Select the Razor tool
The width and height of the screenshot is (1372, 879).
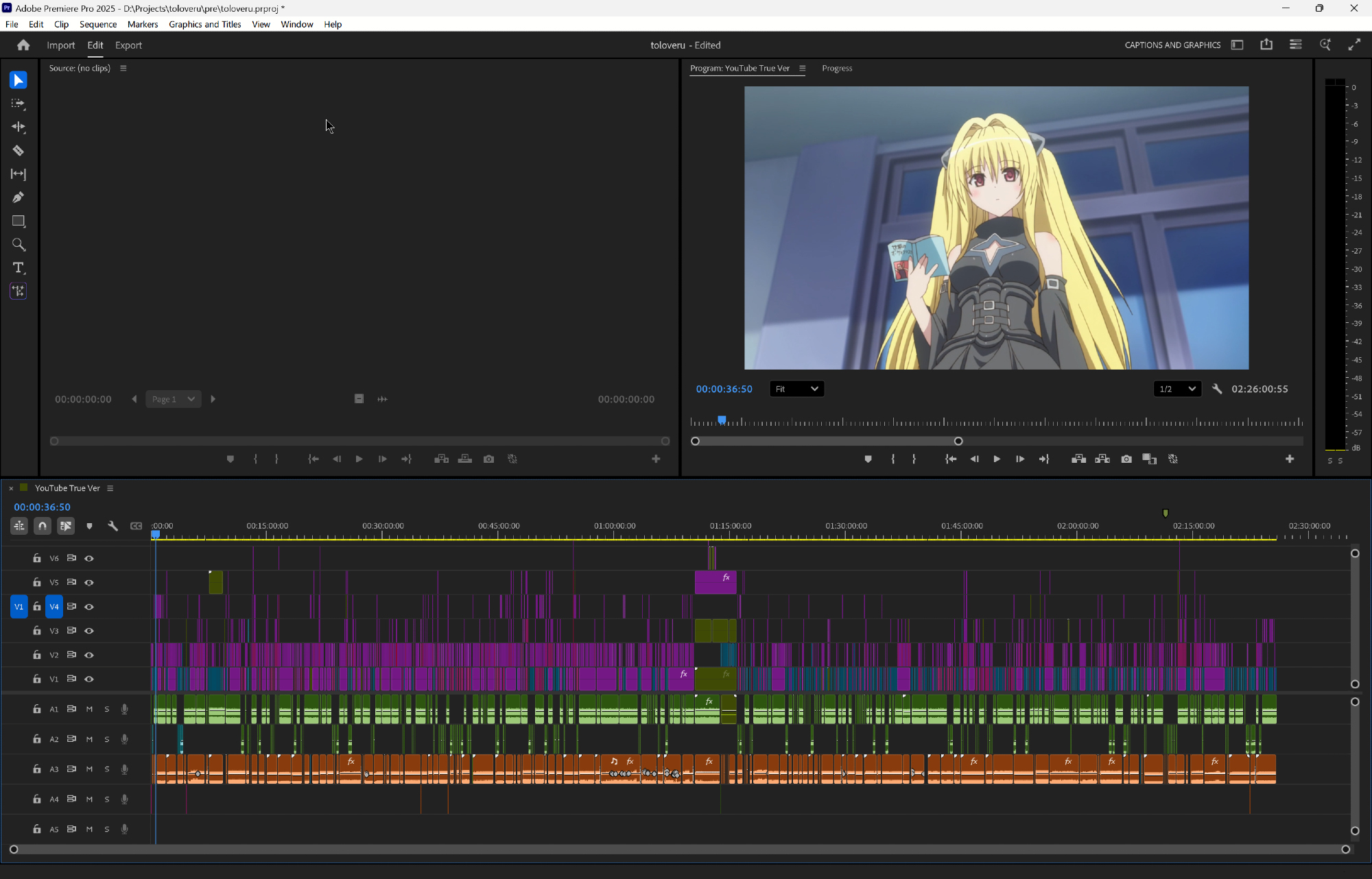click(19, 151)
